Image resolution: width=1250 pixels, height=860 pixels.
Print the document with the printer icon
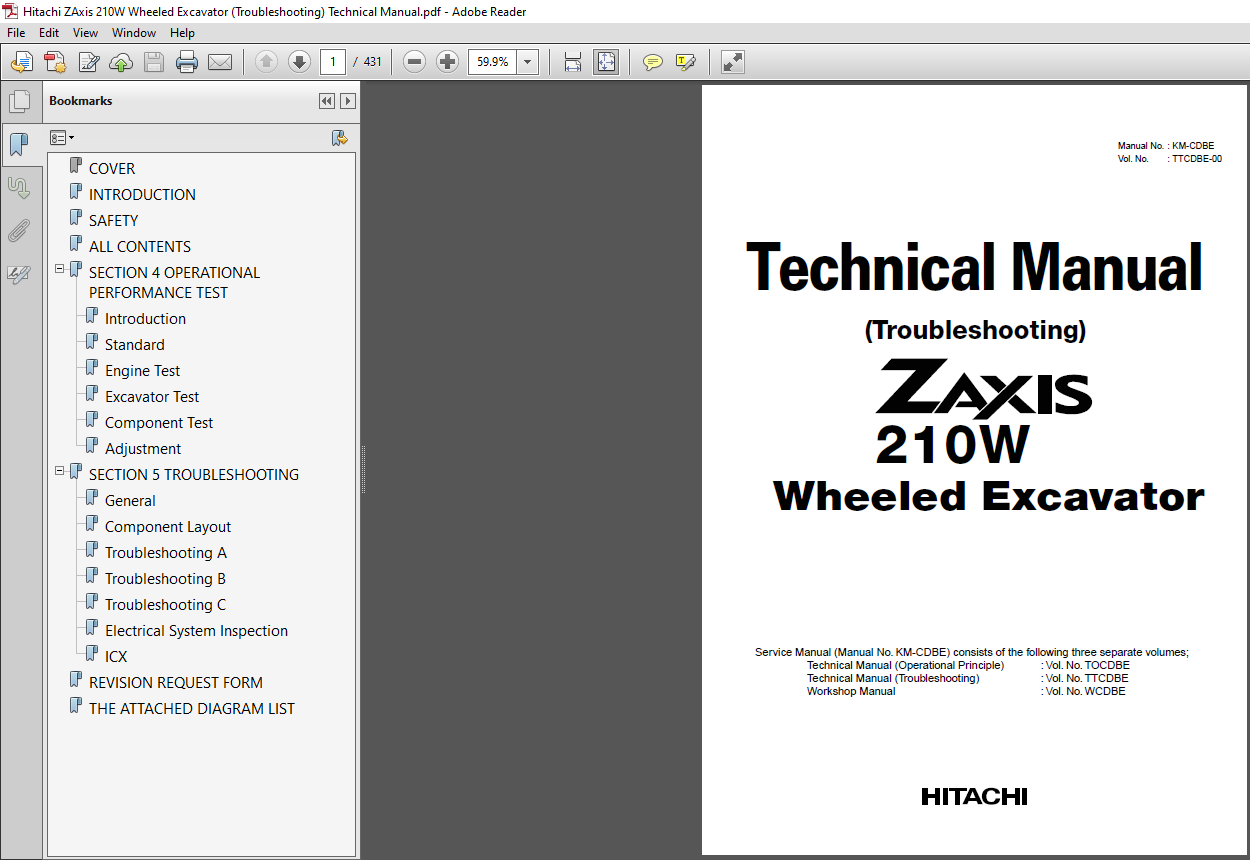tap(187, 62)
